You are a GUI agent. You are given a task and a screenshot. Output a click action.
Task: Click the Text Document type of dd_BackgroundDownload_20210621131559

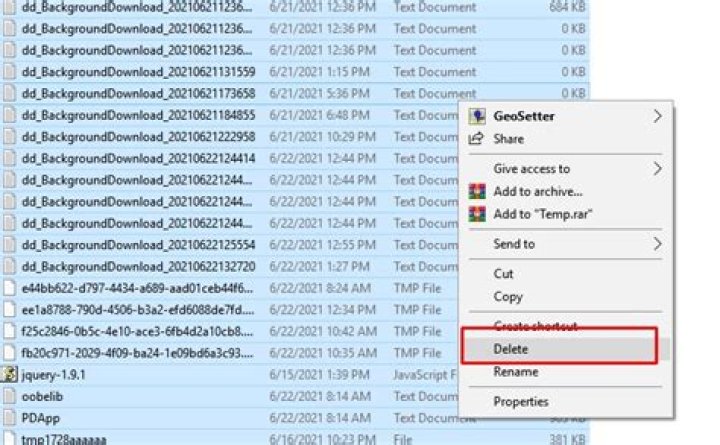(x=435, y=72)
